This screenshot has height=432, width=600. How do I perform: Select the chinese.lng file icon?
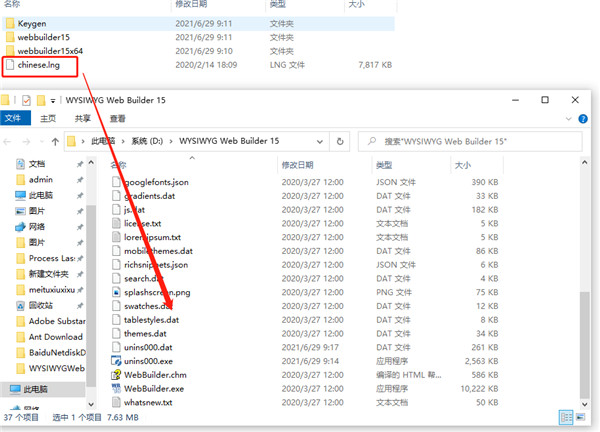pyautogui.click(x=10, y=64)
